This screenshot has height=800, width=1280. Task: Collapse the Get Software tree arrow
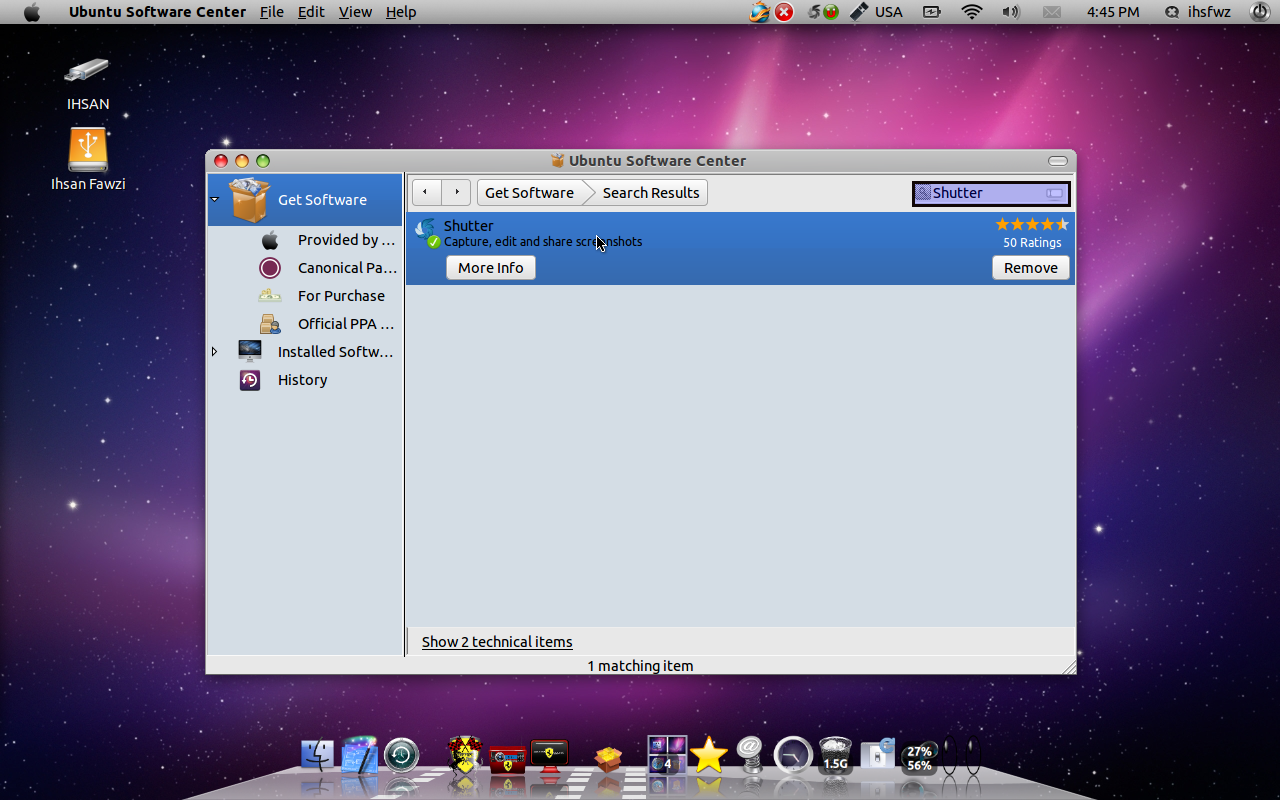214,200
